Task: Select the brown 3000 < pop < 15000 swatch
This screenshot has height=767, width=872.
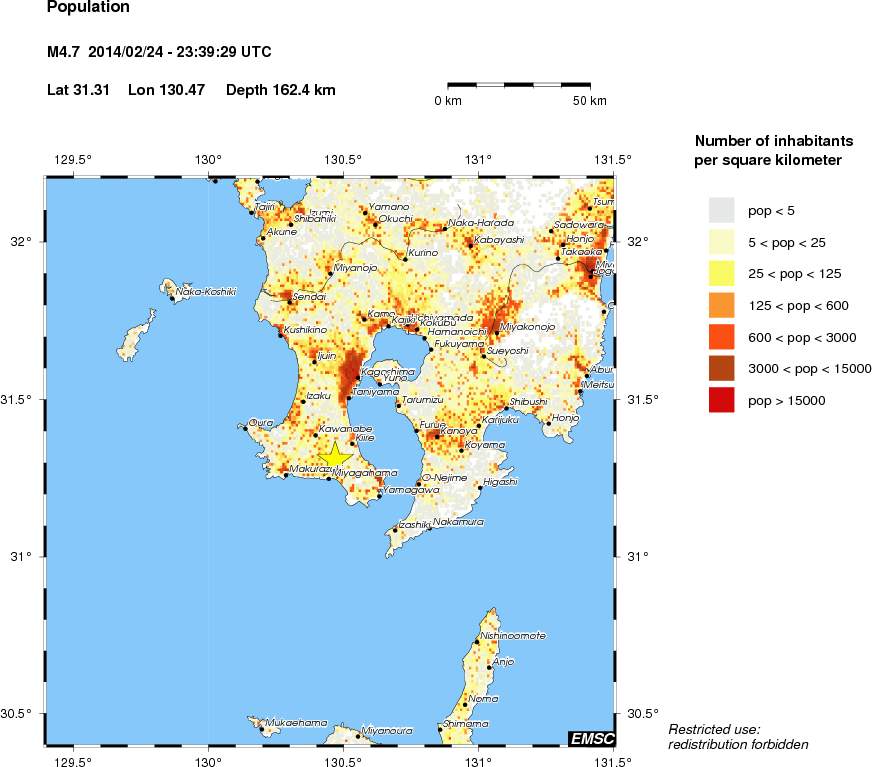Action: point(722,368)
